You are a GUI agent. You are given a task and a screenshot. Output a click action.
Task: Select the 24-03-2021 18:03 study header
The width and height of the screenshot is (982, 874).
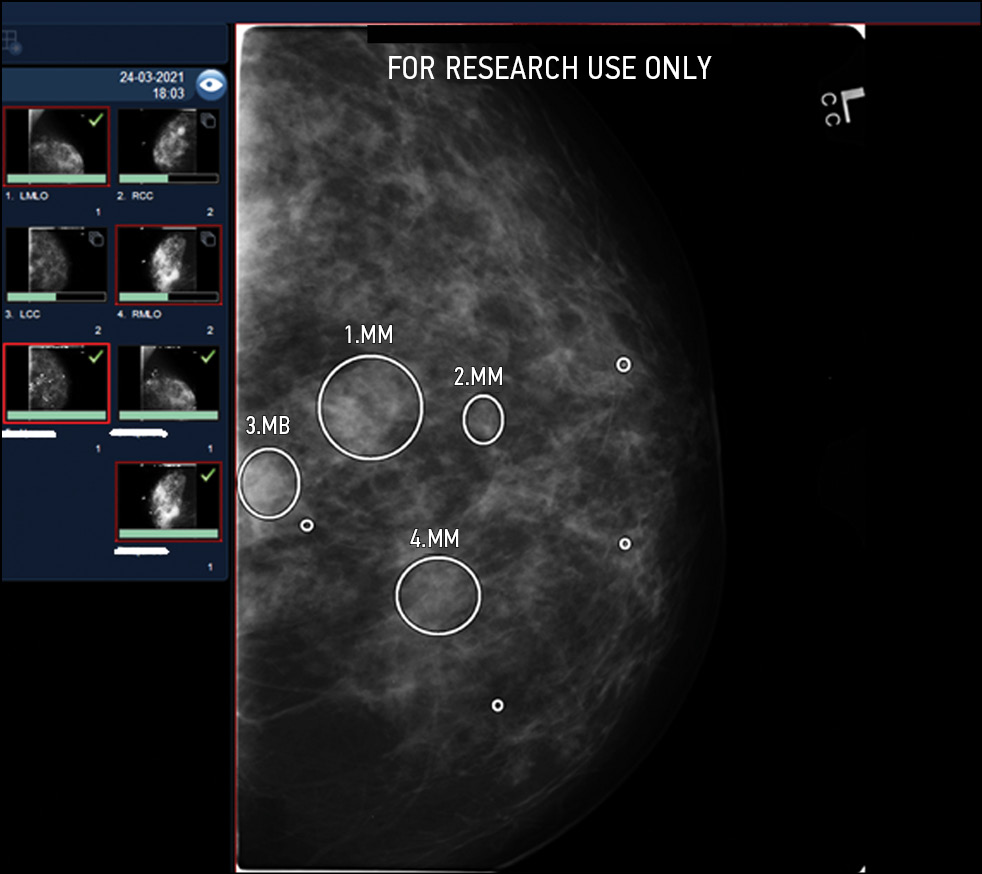pyautogui.click(x=155, y=84)
